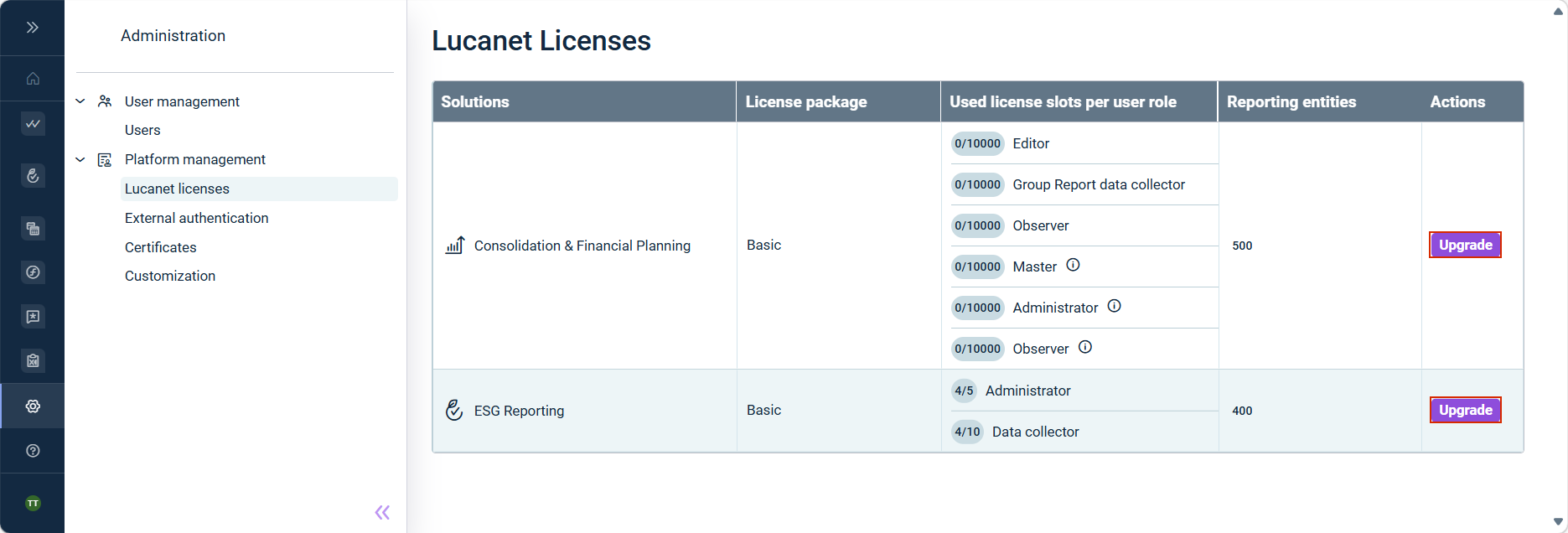This screenshot has height=533, width=1568.
Task: Open the Users page
Action: pos(142,130)
